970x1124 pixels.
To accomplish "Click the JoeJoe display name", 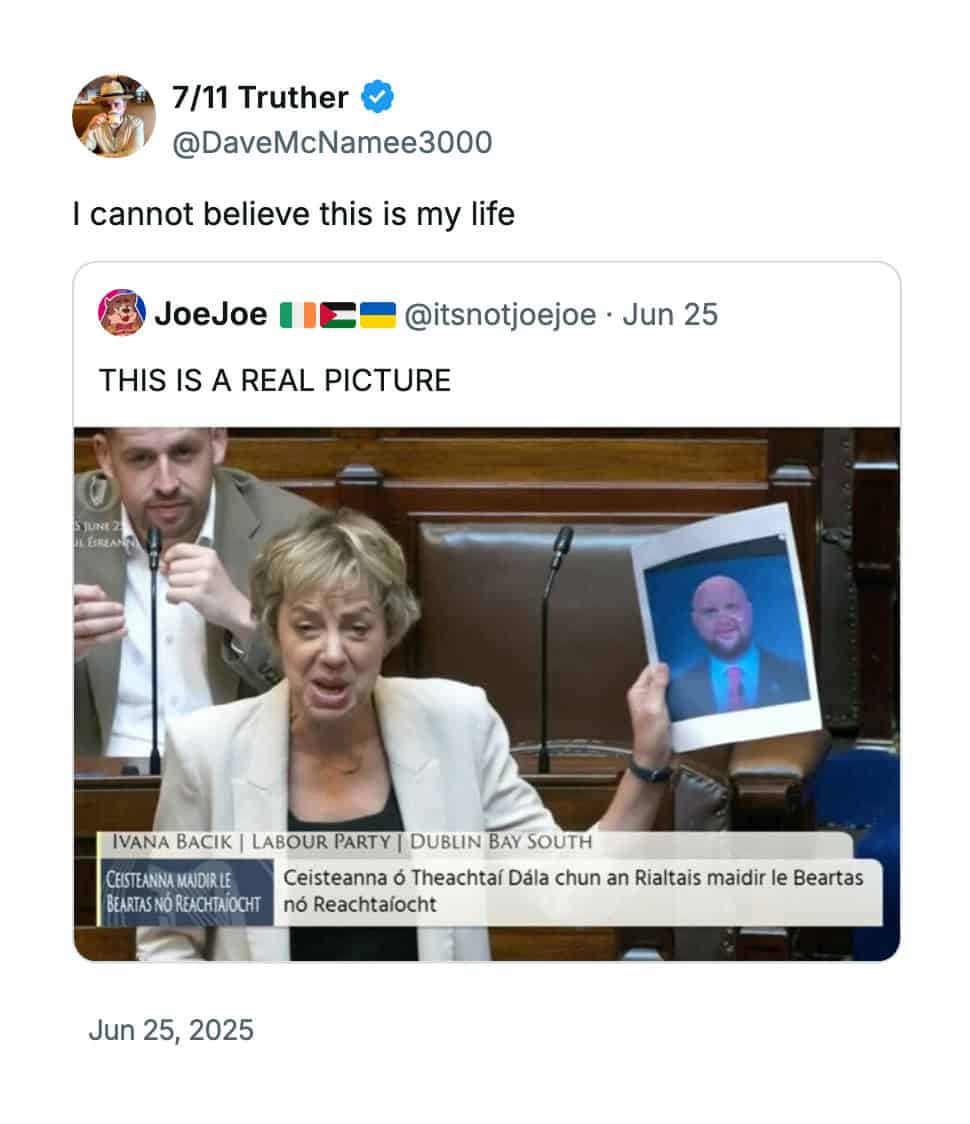I will pos(211,314).
